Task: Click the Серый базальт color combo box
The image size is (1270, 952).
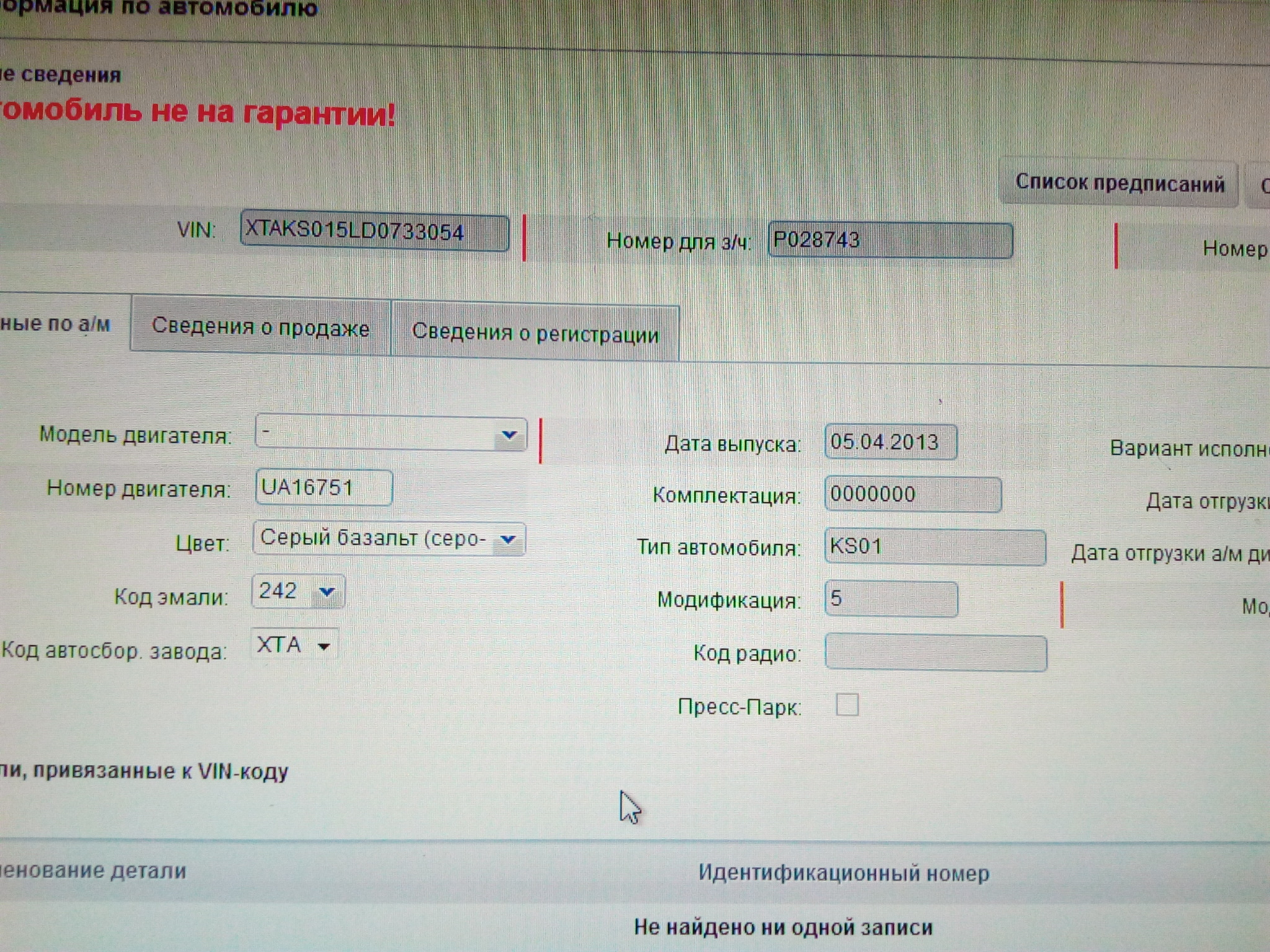Action: click(372, 539)
